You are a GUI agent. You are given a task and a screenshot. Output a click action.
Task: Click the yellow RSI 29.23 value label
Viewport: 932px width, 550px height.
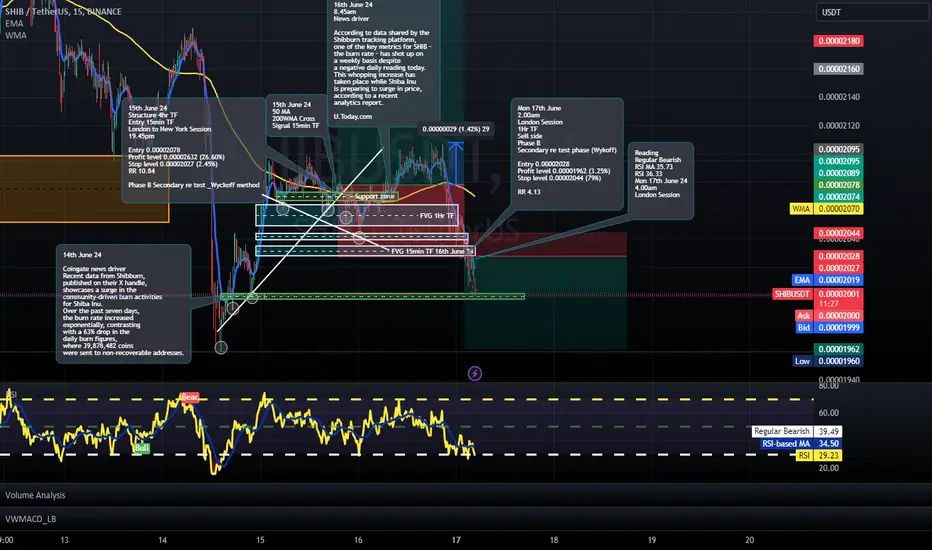(x=818, y=455)
